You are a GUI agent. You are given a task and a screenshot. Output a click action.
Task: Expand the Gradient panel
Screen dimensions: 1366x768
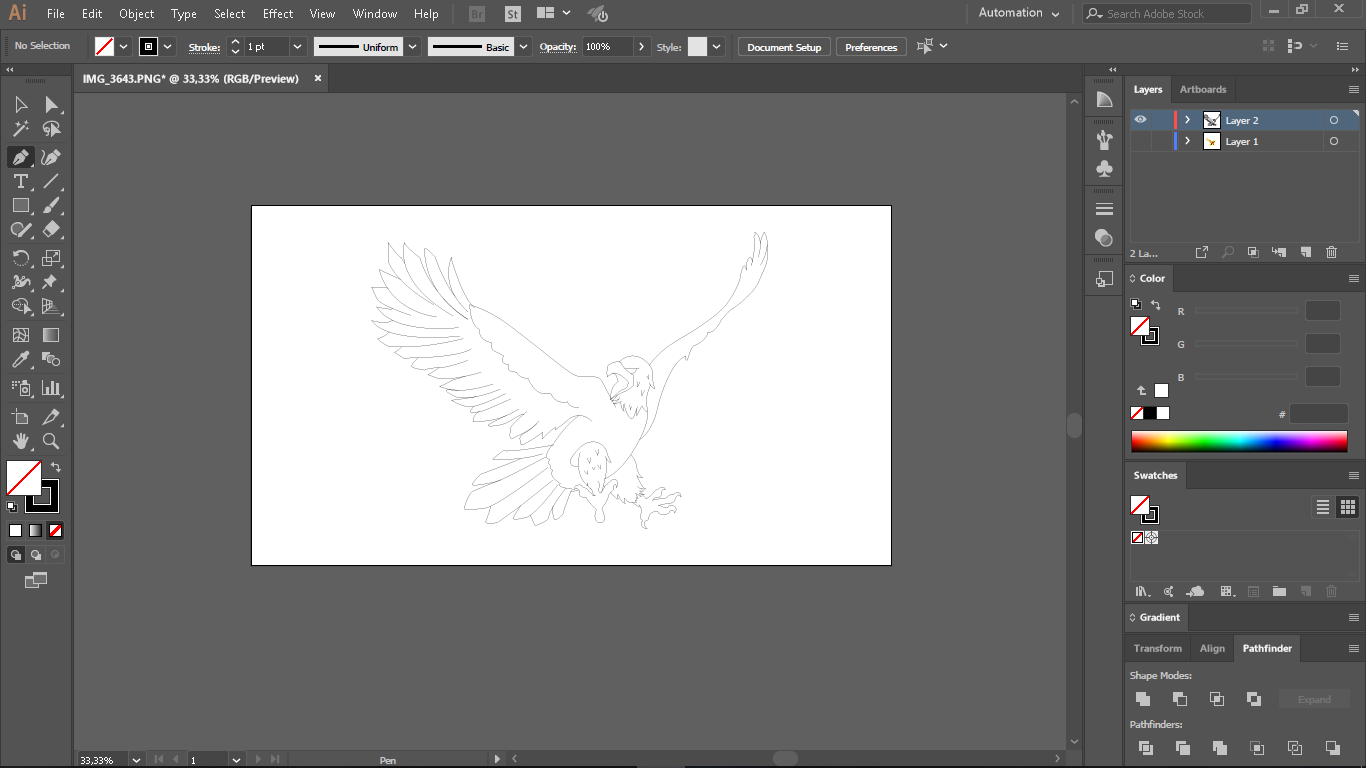1133,618
